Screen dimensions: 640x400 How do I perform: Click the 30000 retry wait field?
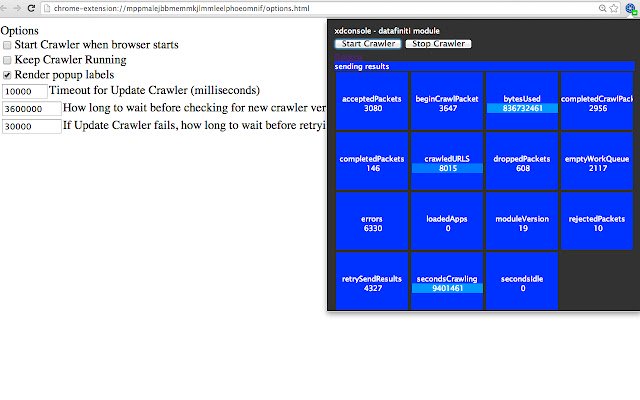(32, 126)
